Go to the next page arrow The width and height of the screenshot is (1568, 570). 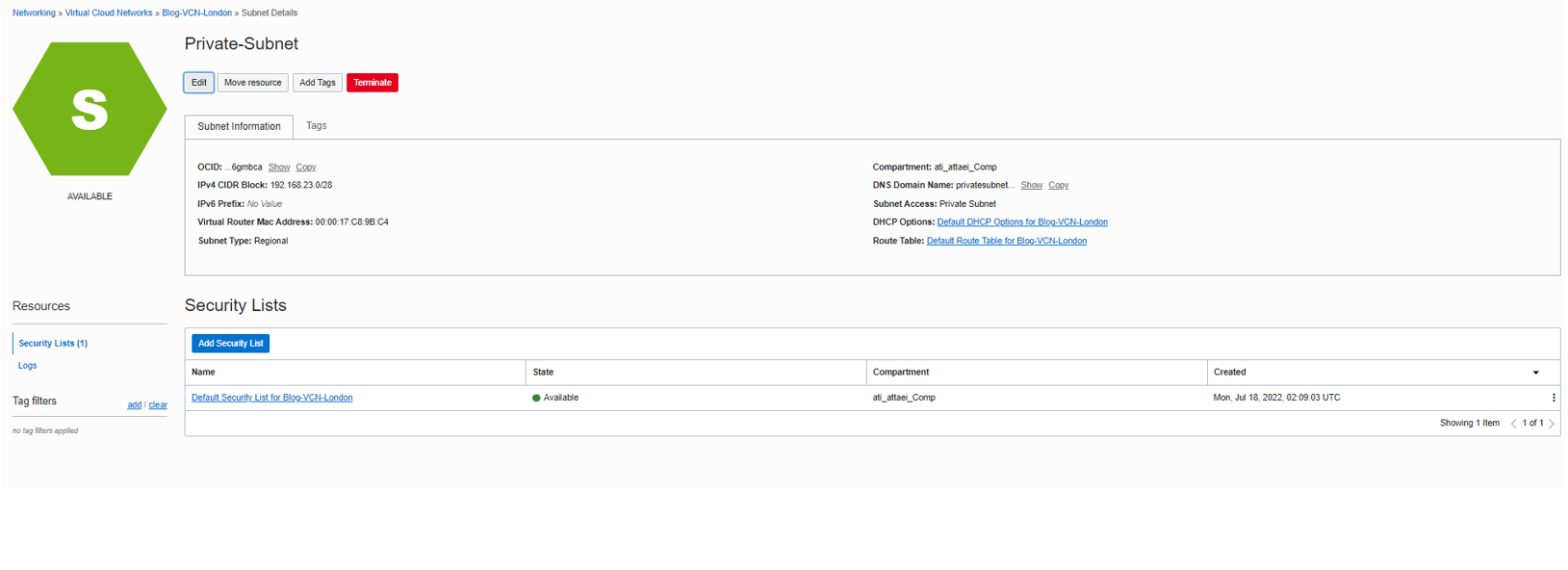pos(1552,424)
